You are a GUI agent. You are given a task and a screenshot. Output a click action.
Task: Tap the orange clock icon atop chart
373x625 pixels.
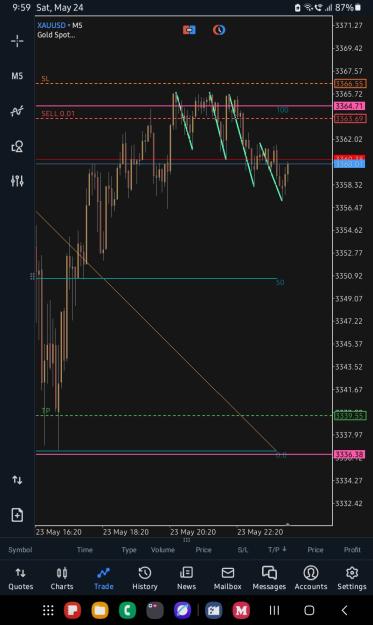219,30
